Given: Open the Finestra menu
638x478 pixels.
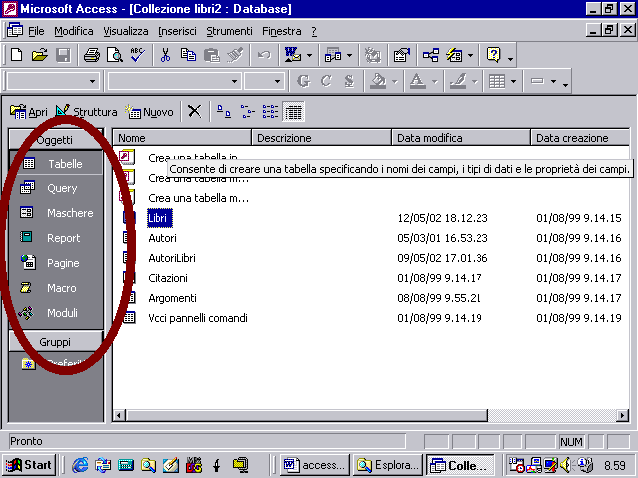Looking at the screenshot, I should [x=282, y=31].
